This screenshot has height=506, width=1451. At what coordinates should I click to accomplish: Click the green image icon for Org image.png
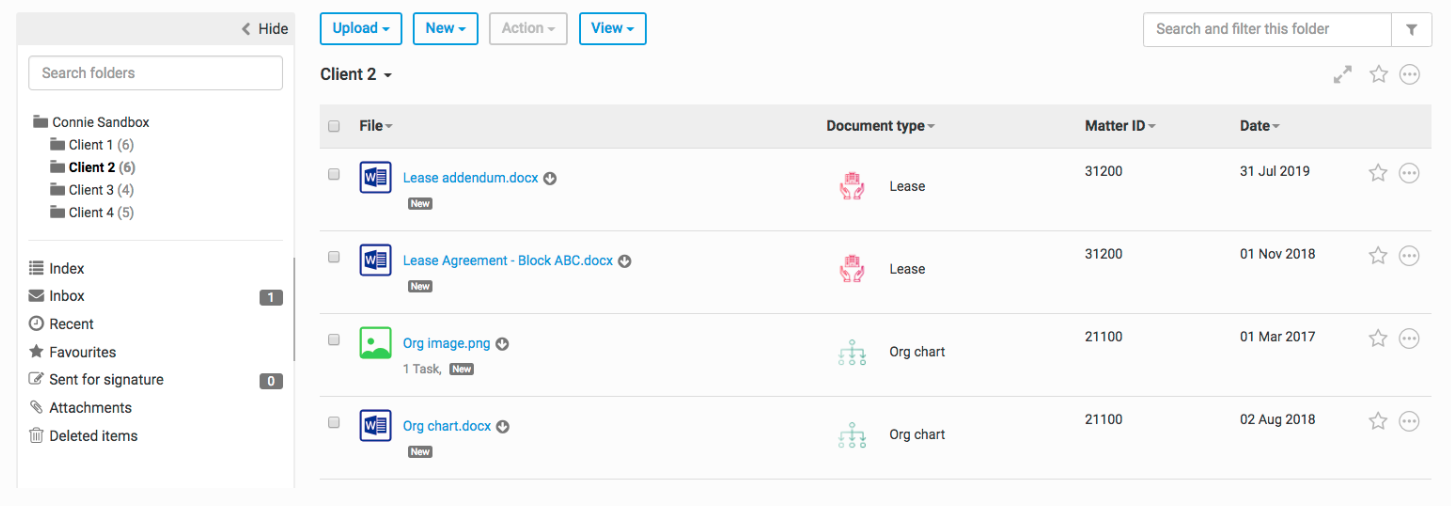click(x=375, y=343)
